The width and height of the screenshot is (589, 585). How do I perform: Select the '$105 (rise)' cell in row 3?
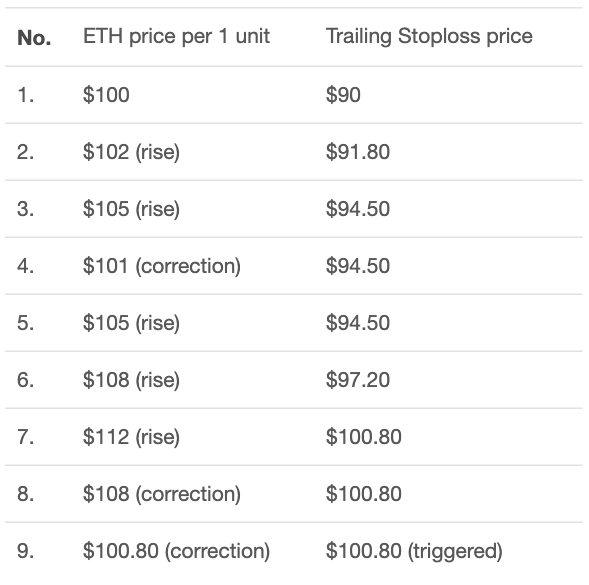pyautogui.click(x=131, y=209)
